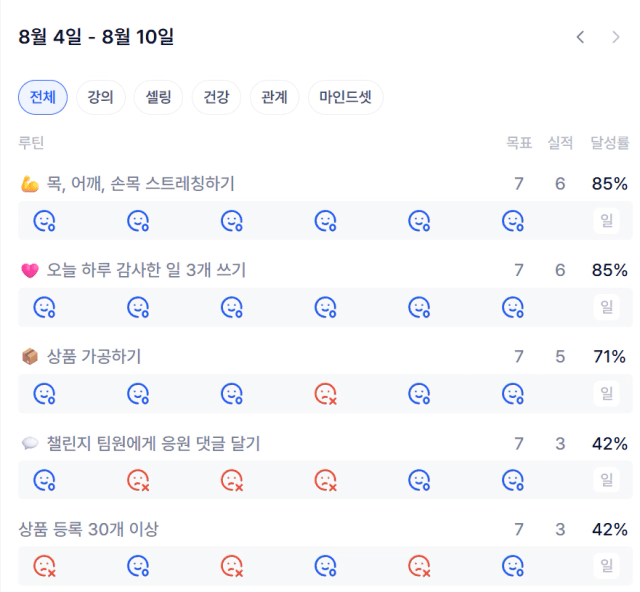Filter routines by 건강 tab
The image size is (640, 592).
(x=216, y=97)
